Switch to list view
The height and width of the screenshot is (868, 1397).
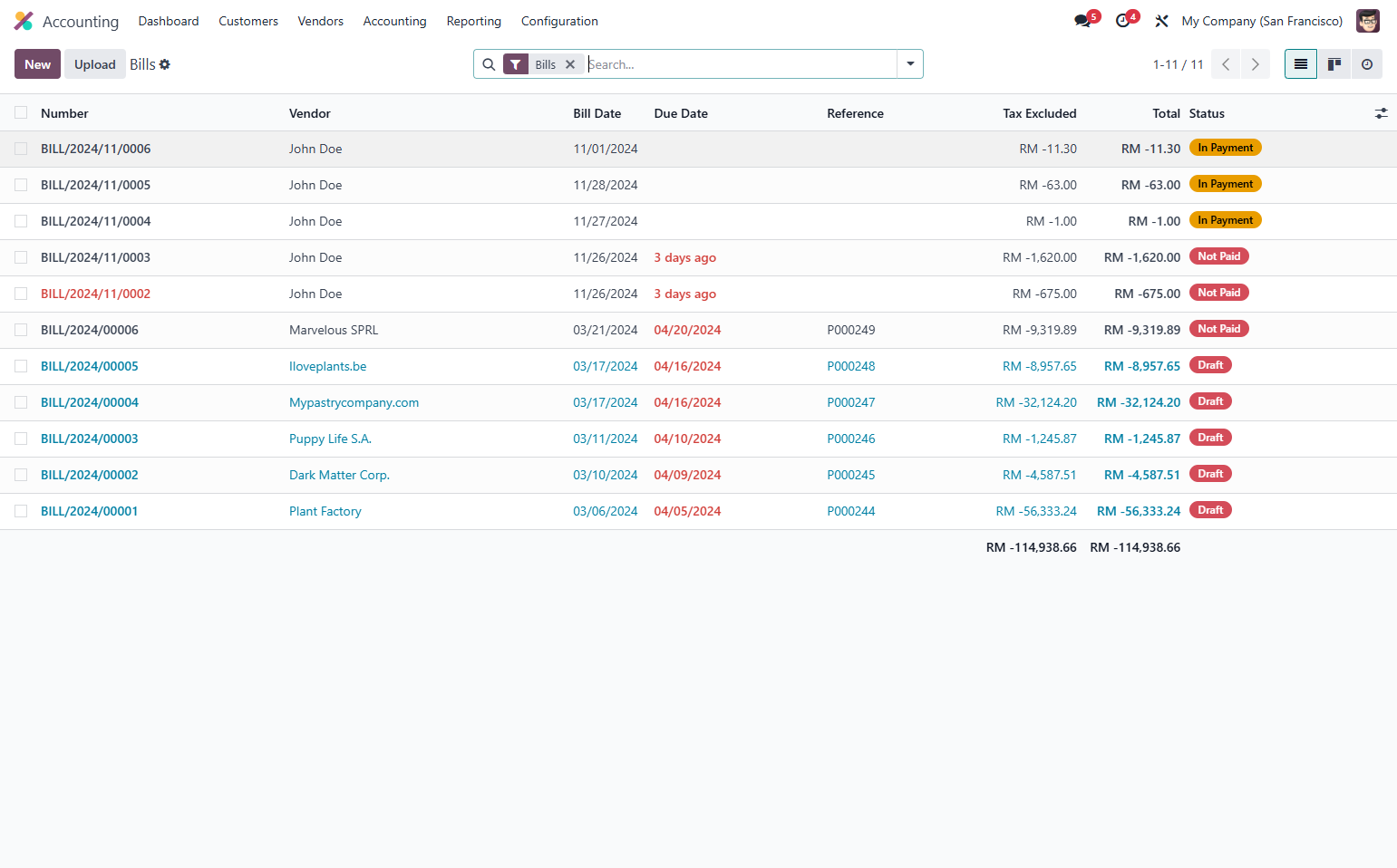point(1301,64)
